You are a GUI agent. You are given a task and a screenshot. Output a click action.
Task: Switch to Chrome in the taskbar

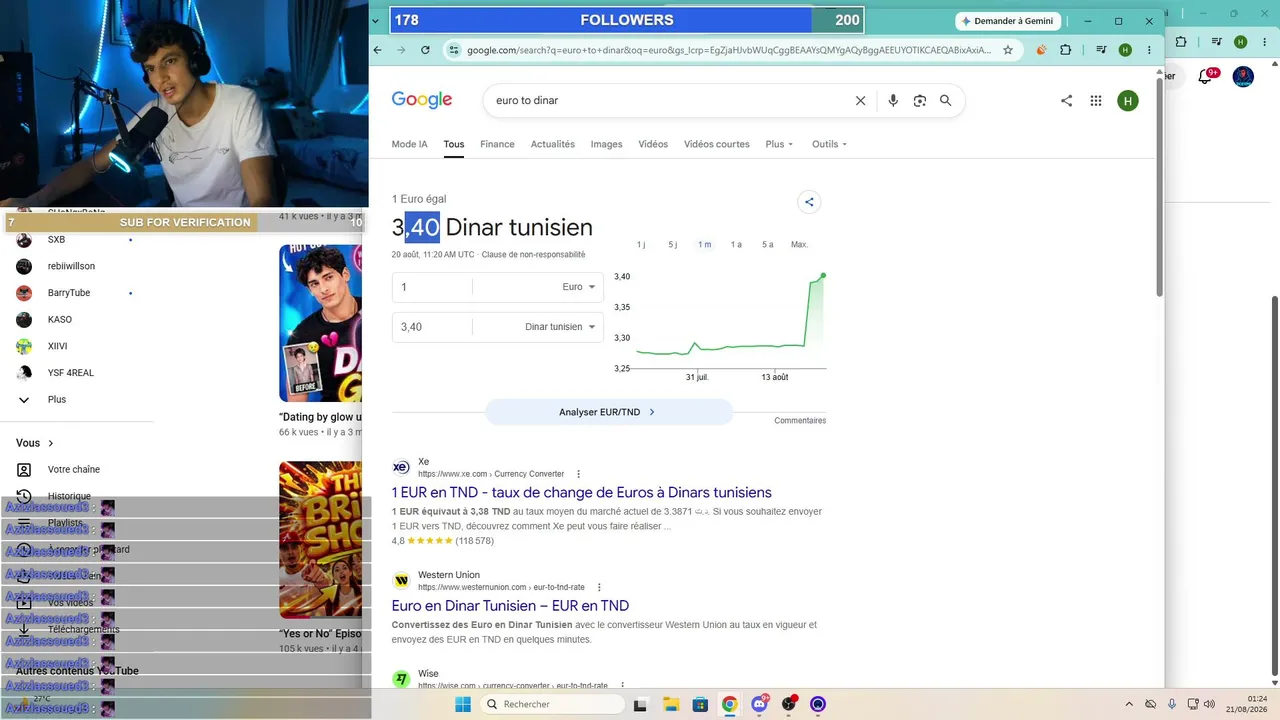pos(730,704)
